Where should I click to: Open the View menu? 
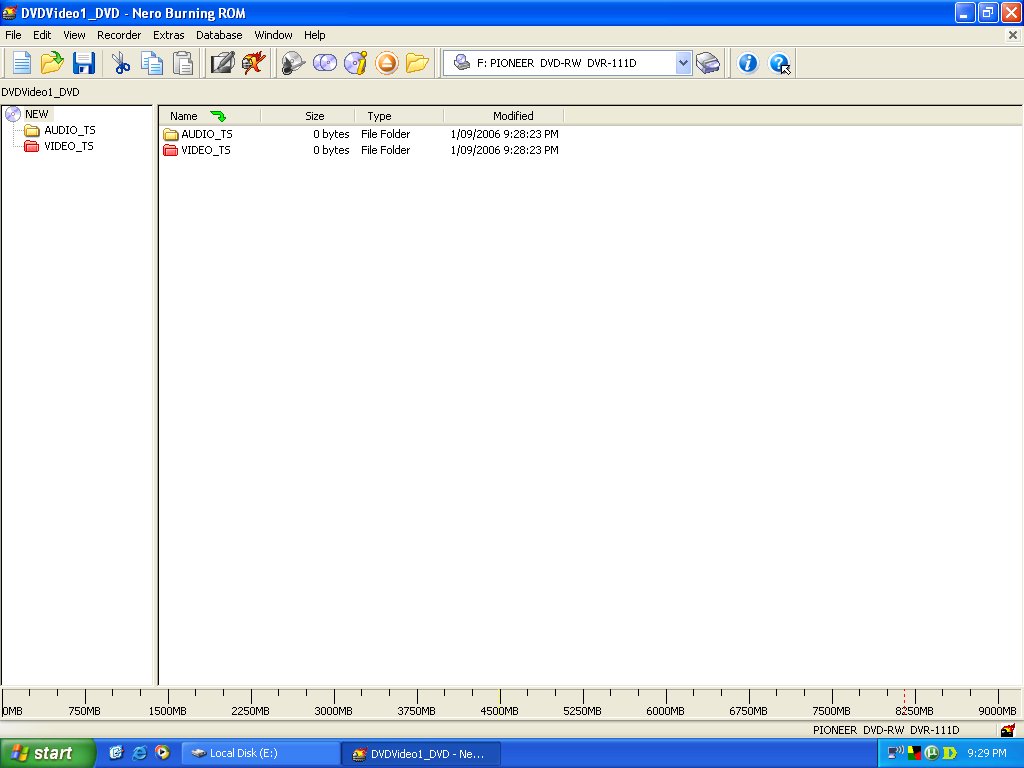click(74, 35)
